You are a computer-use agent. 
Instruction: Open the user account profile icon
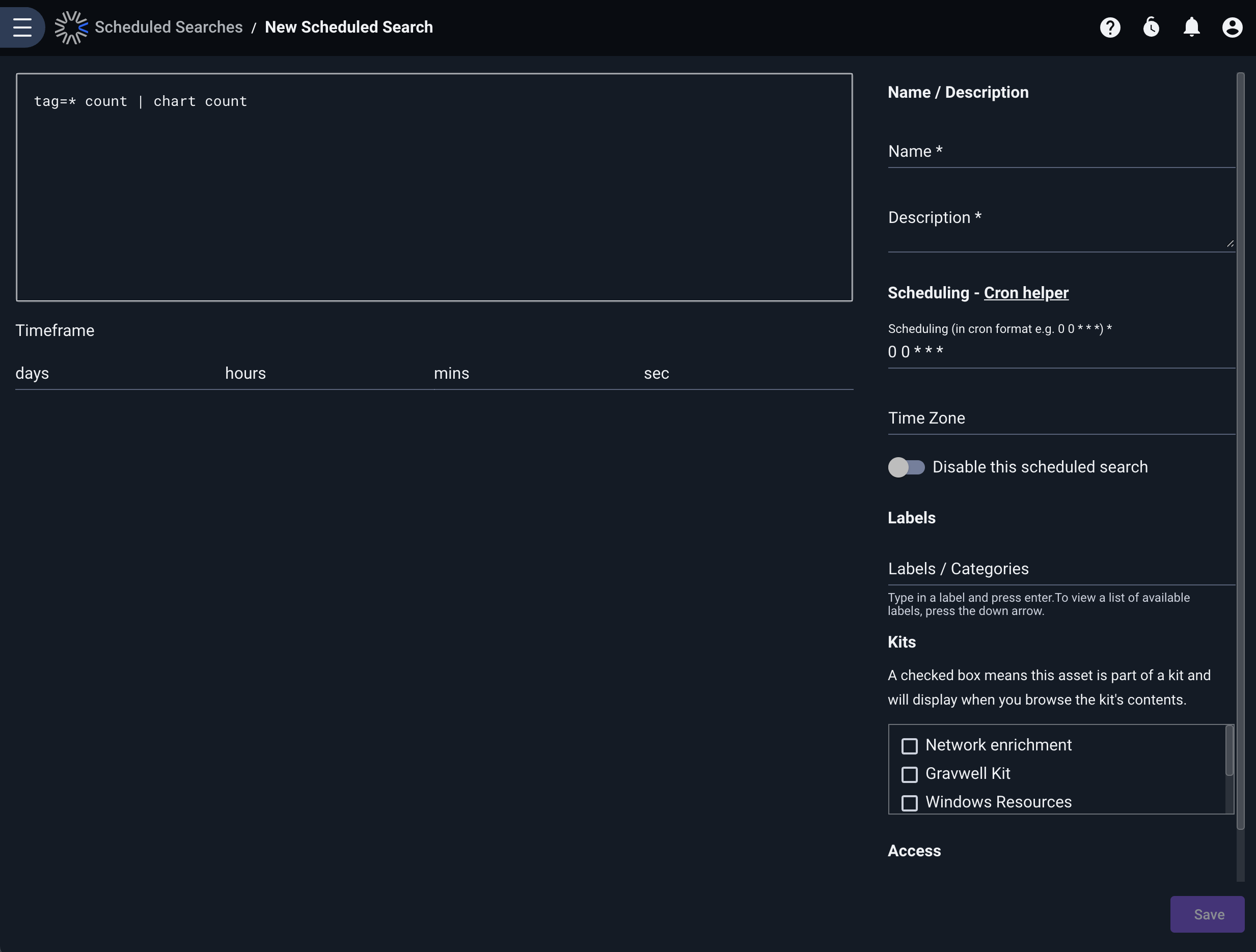(x=1232, y=27)
